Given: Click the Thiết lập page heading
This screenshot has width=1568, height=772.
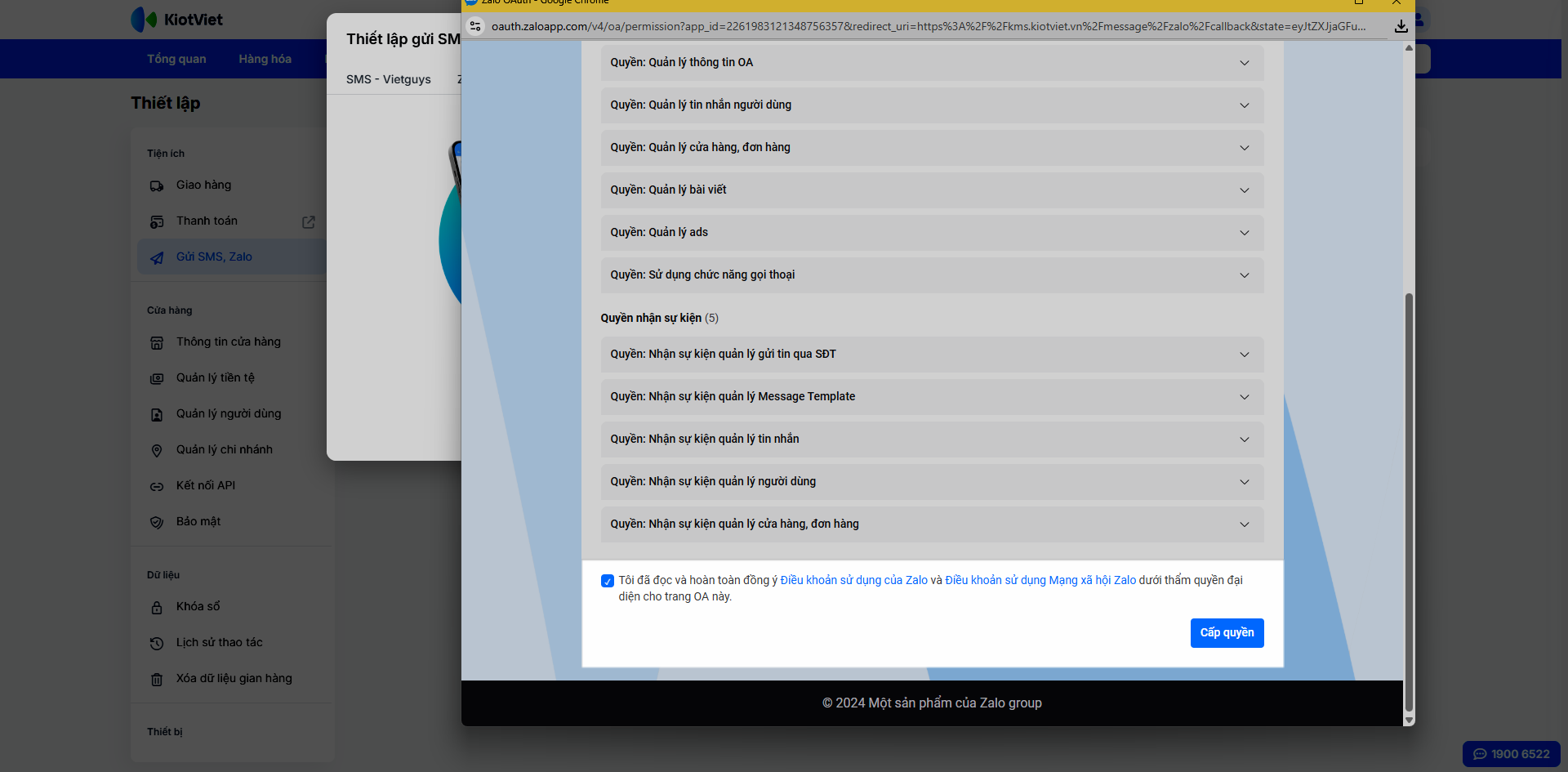Looking at the screenshot, I should pyautogui.click(x=165, y=103).
